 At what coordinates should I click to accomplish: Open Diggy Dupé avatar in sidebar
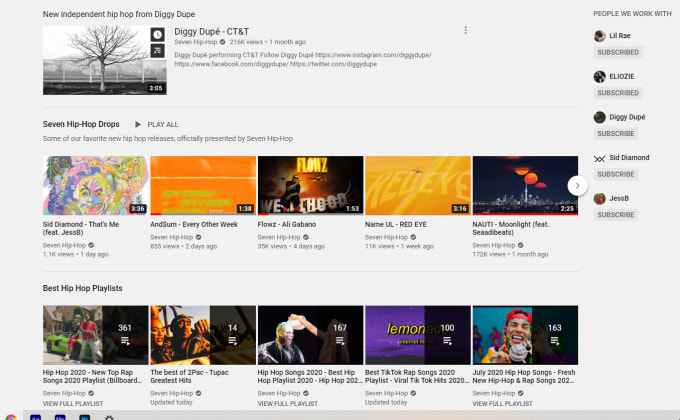click(599, 117)
